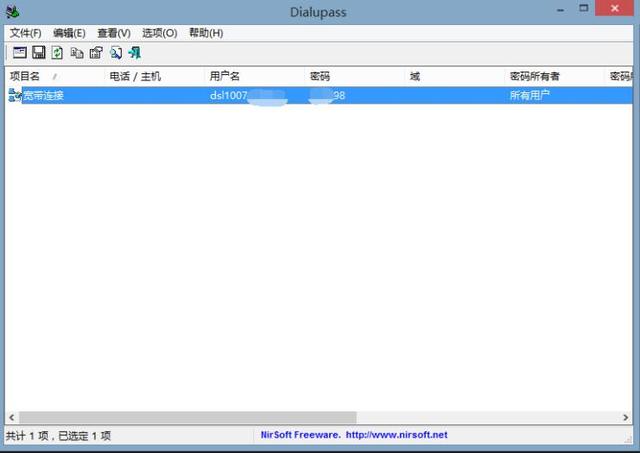Open the 选项(O) menu
The image size is (640, 453).
pos(159,33)
